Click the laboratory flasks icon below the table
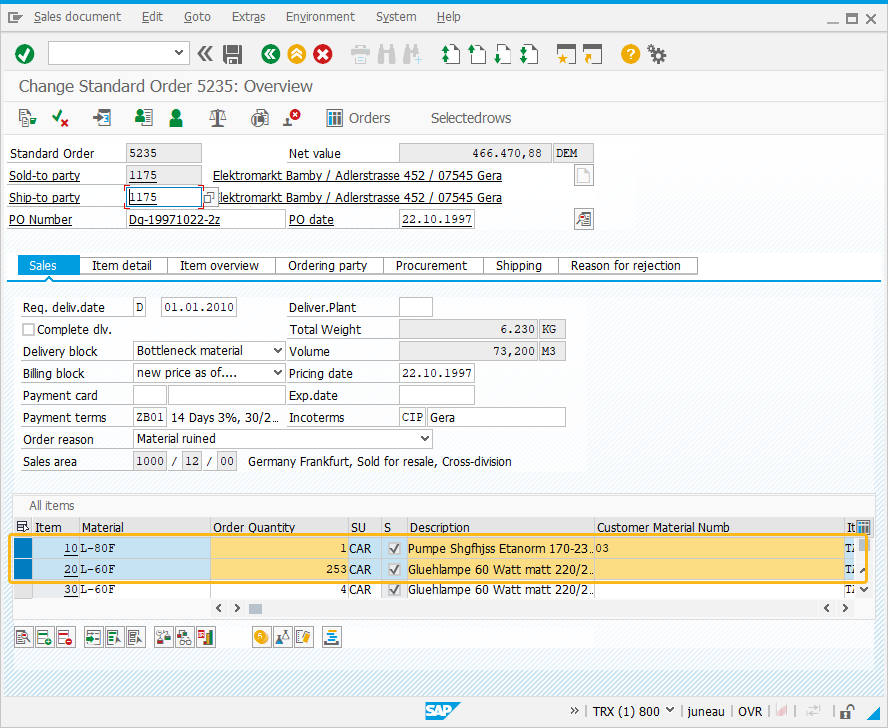 click(x=282, y=637)
